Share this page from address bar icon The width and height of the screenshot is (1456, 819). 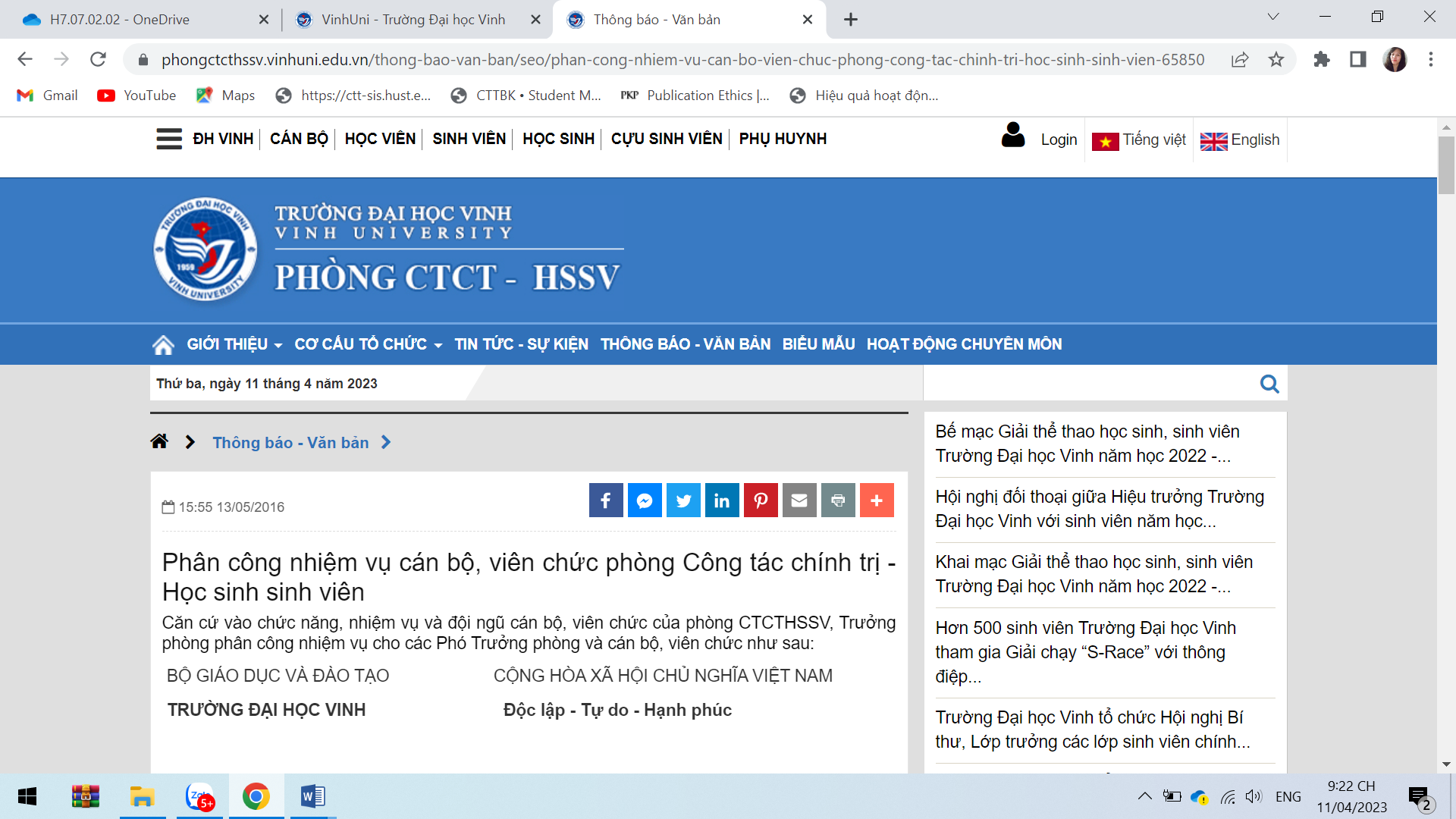click(x=1240, y=59)
